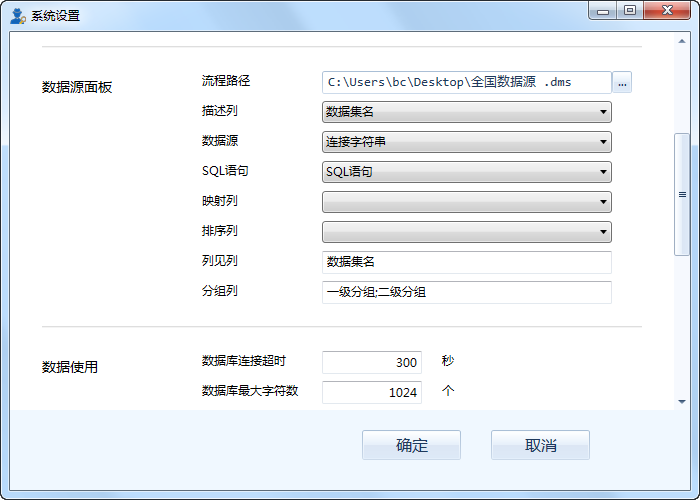Click the 排序列 label
The height and width of the screenshot is (500, 700).
point(220,231)
